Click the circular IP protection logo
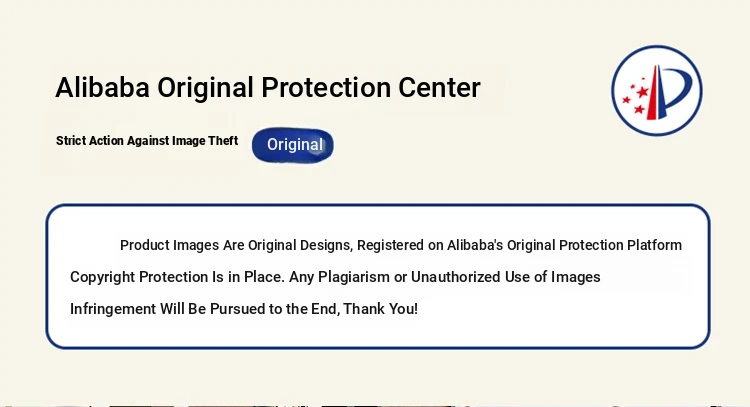750x407 pixels. pyautogui.click(x=657, y=91)
